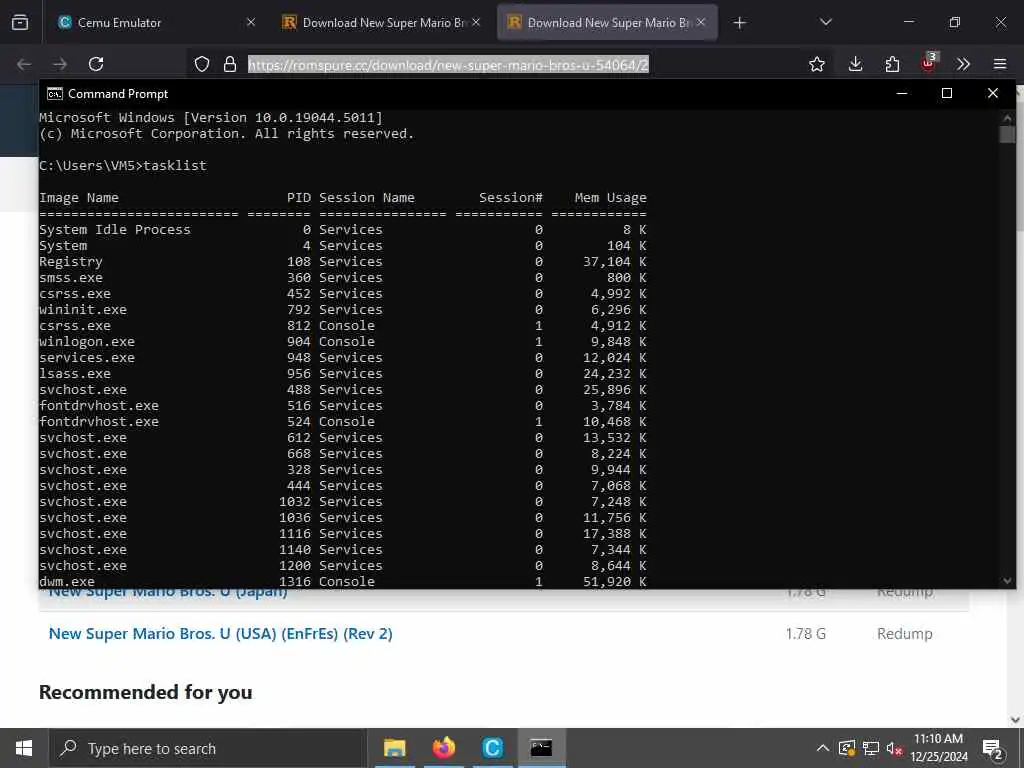The height and width of the screenshot is (768, 1024).
Task: Close the Cemu Emulator tab
Action: coord(251,22)
